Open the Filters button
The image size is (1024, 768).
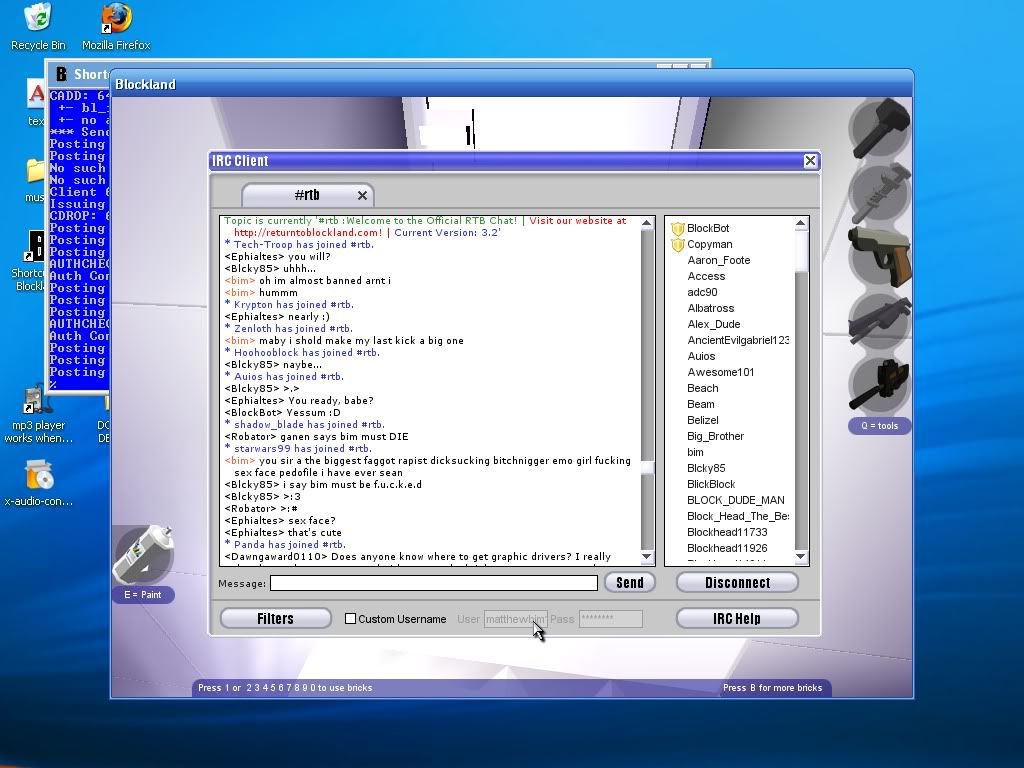(276, 618)
